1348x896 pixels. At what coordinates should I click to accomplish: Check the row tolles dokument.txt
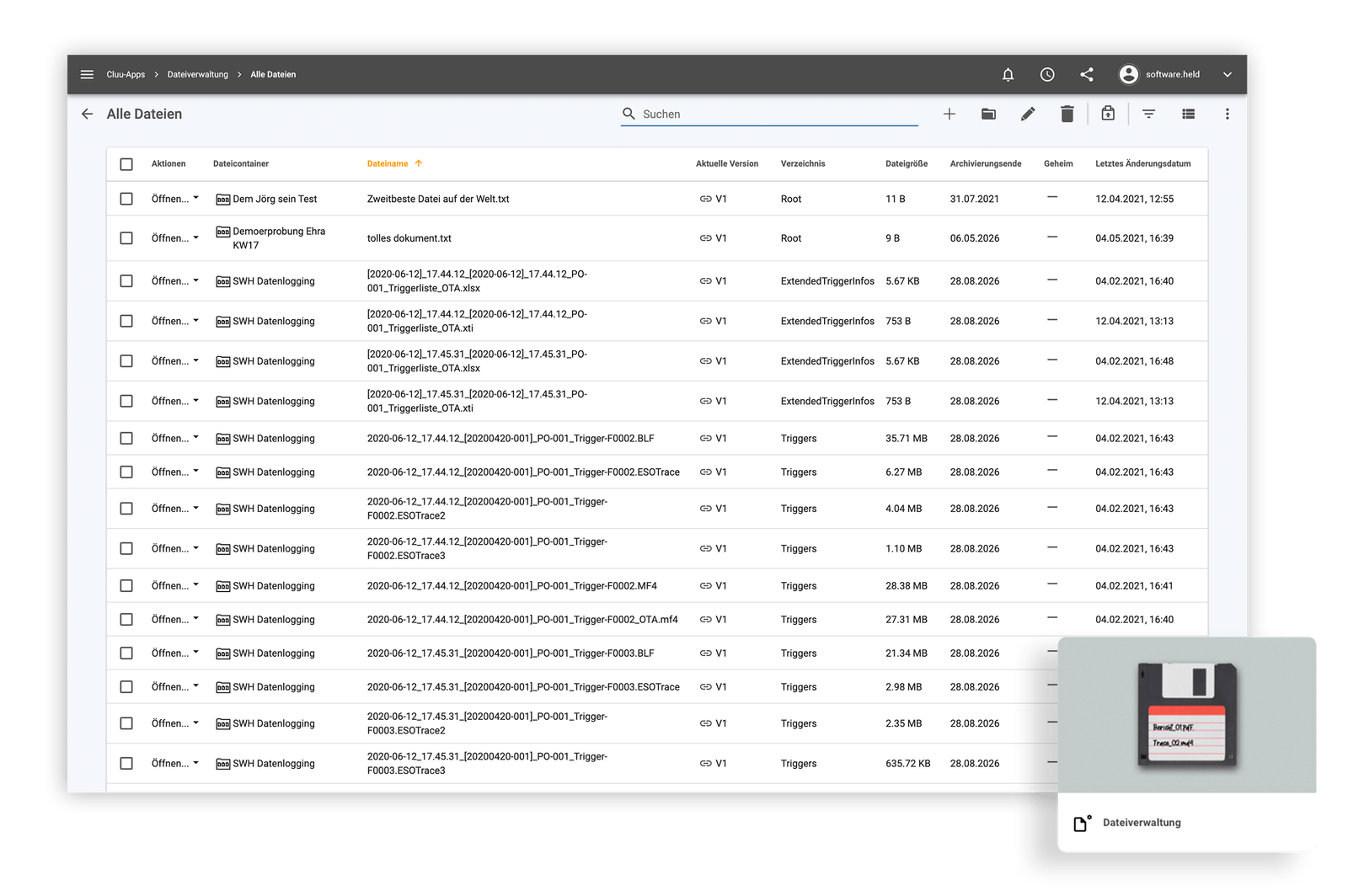126,238
